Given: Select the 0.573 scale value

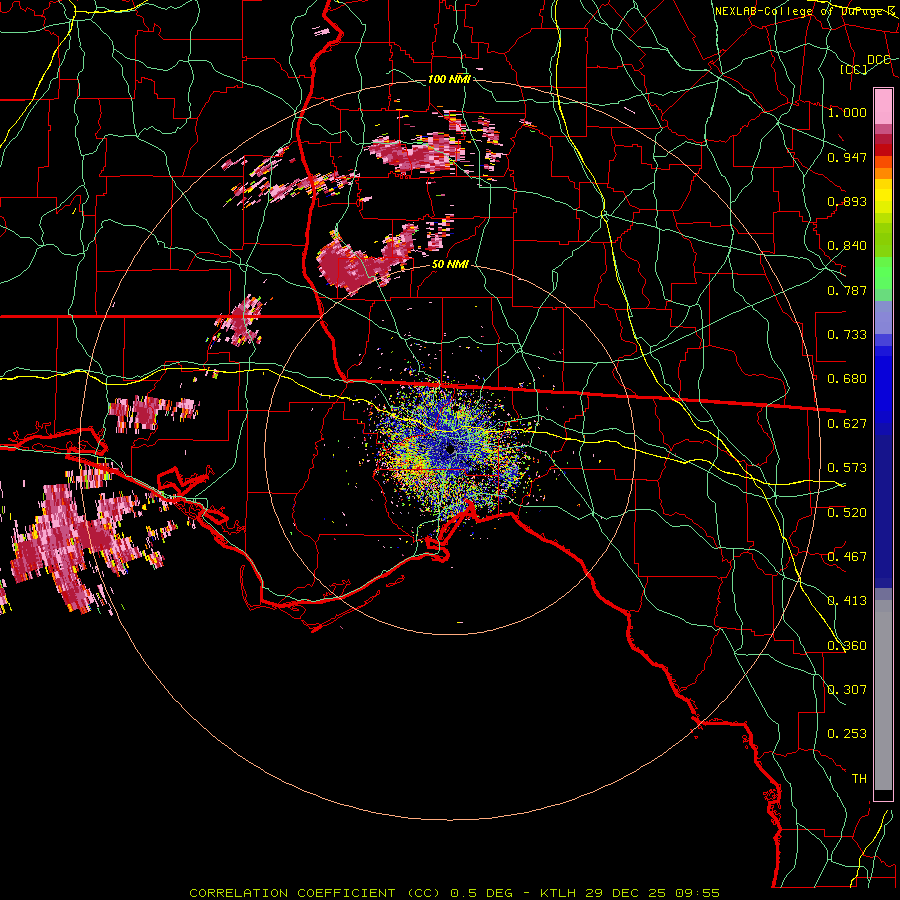Looking at the screenshot, I should click(847, 468).
